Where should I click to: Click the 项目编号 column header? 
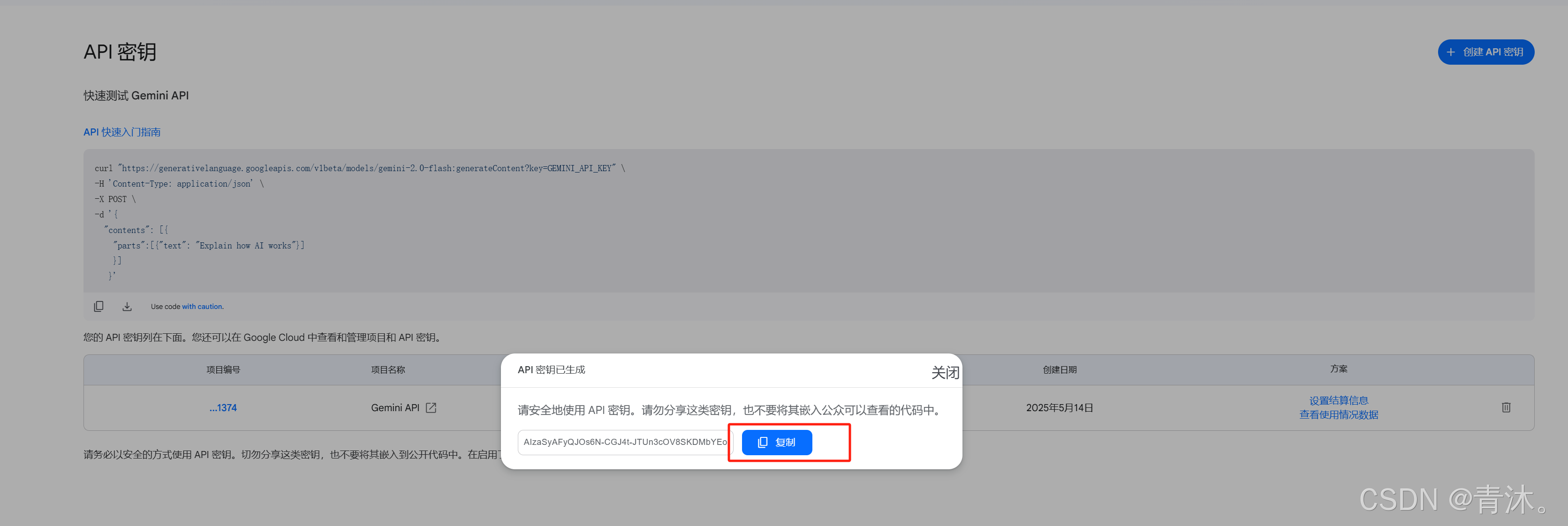pos(223,370)
